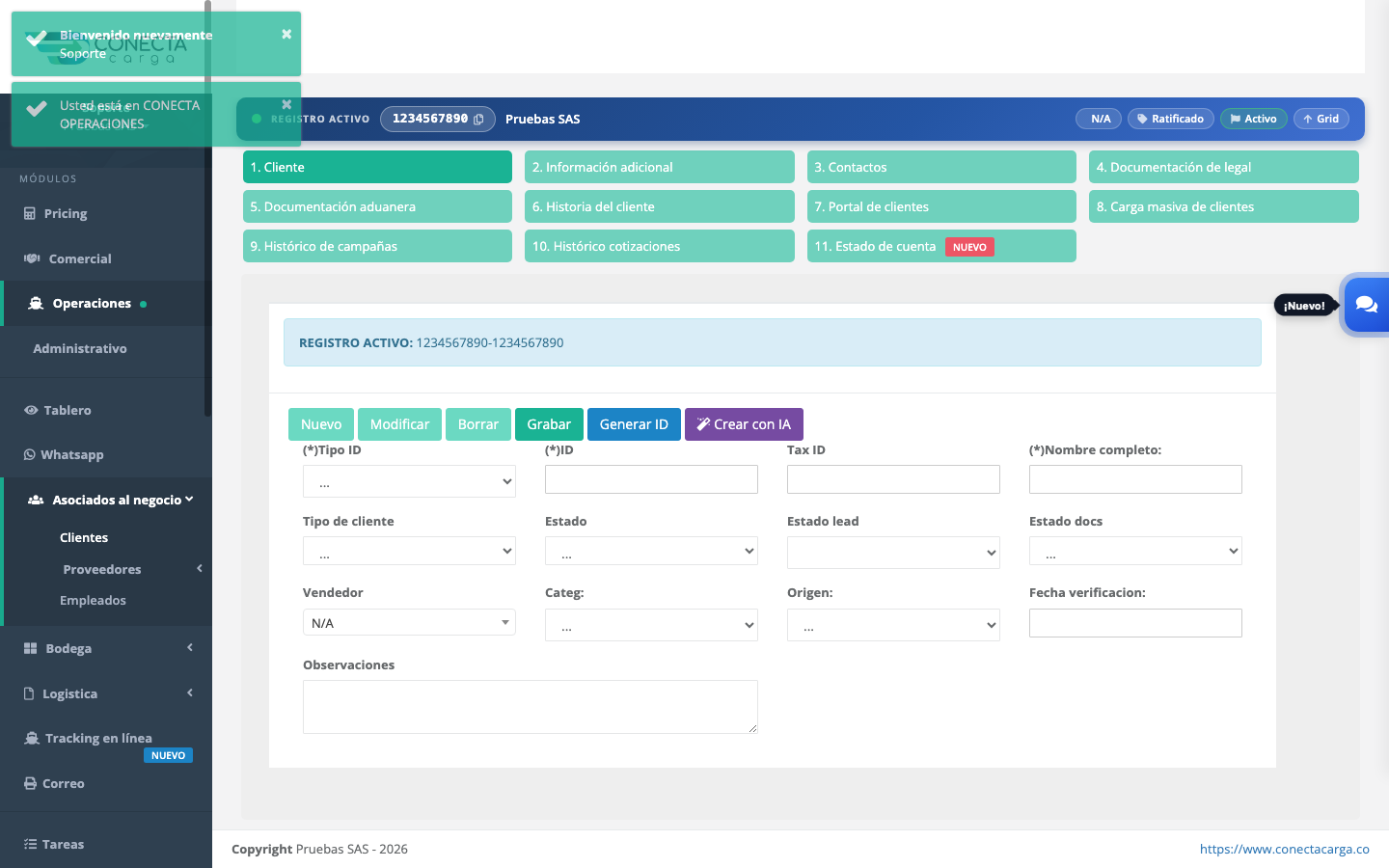Open tab 6. Historia del cliente

point(660,206)
